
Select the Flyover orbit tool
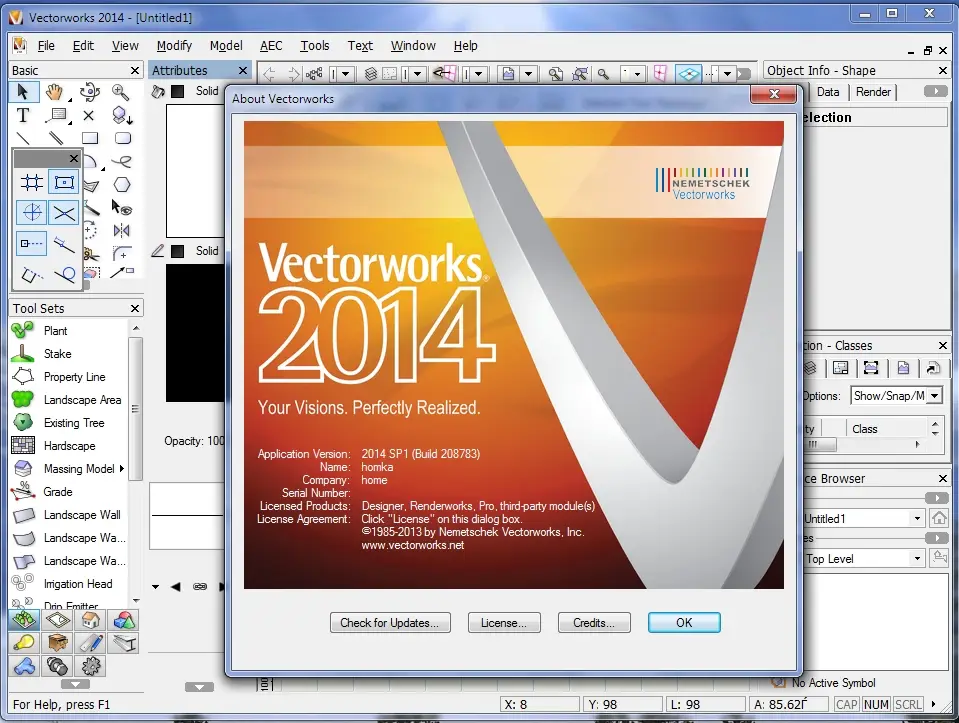(89, 92)
